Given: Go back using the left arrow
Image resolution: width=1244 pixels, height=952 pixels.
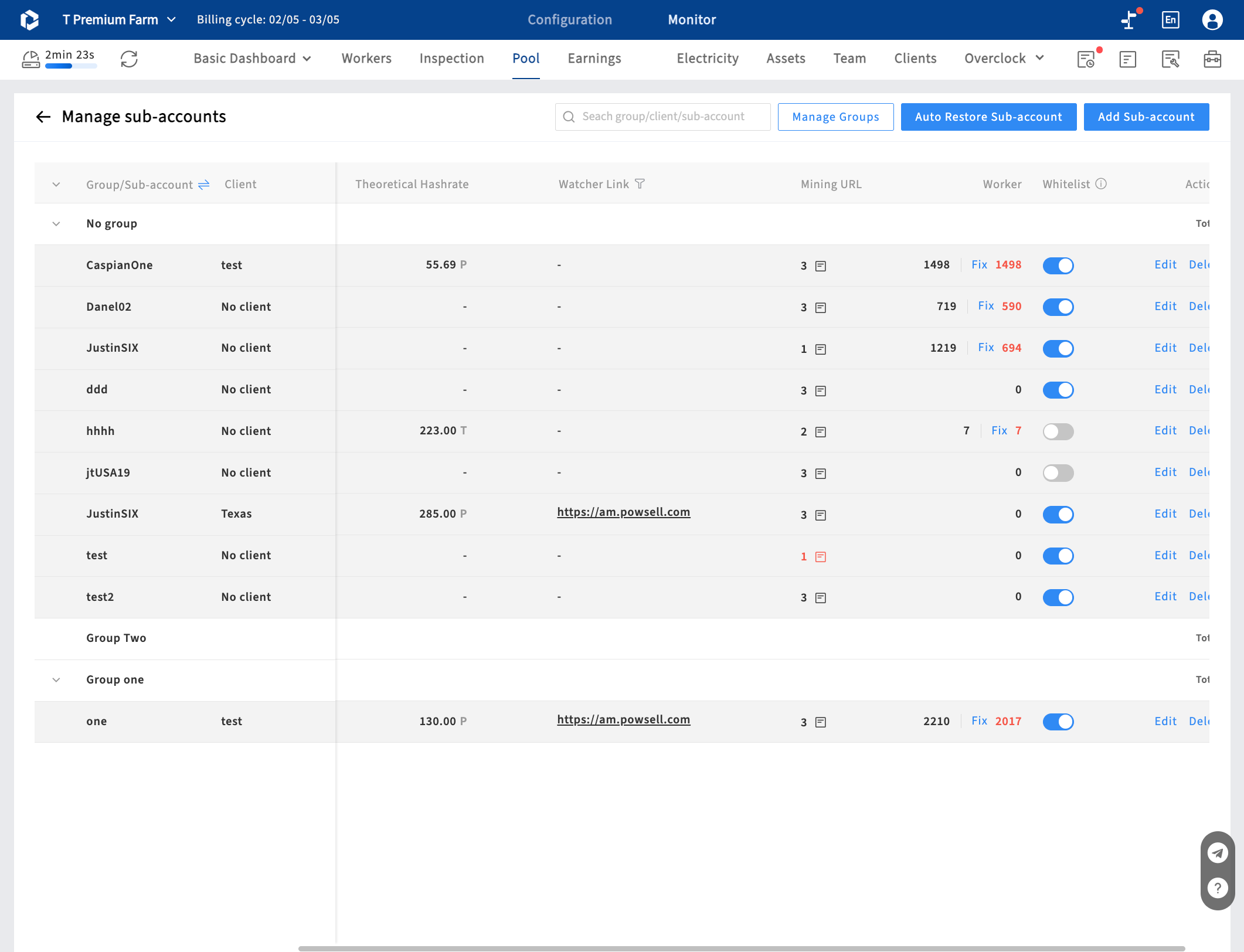Looking at the screenshot, I should (x=43, y=117).
